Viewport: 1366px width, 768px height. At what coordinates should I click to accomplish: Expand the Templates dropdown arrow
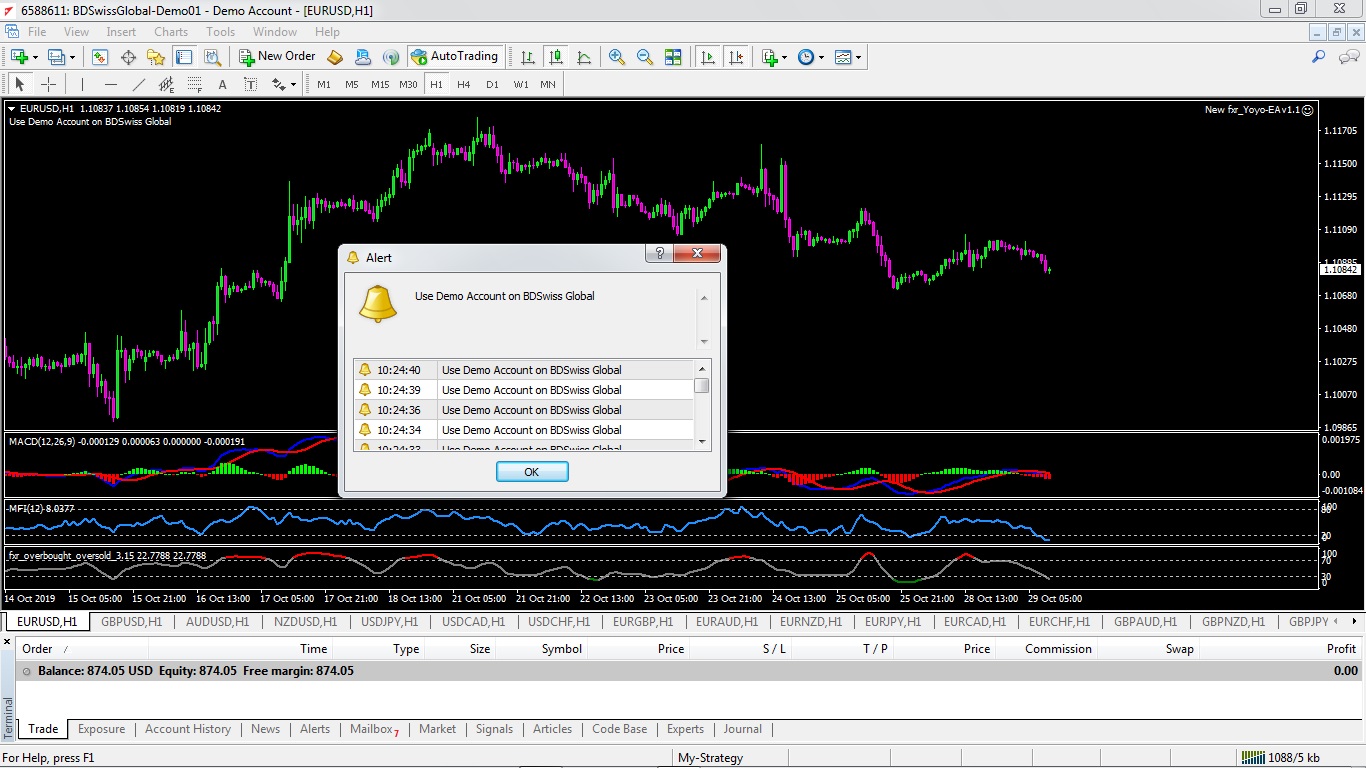click(858, 58)
